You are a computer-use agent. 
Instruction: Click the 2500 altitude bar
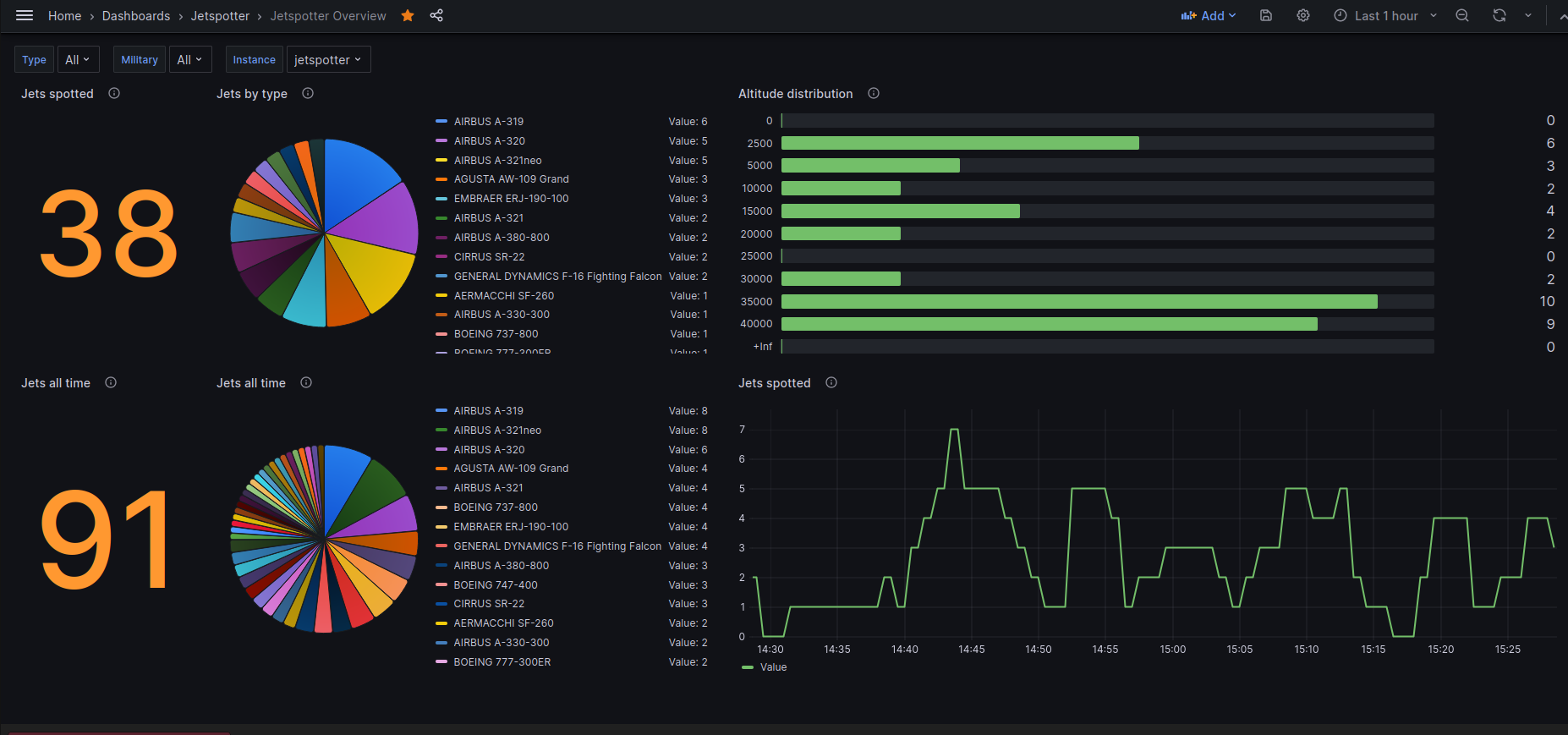coord(960,143)
